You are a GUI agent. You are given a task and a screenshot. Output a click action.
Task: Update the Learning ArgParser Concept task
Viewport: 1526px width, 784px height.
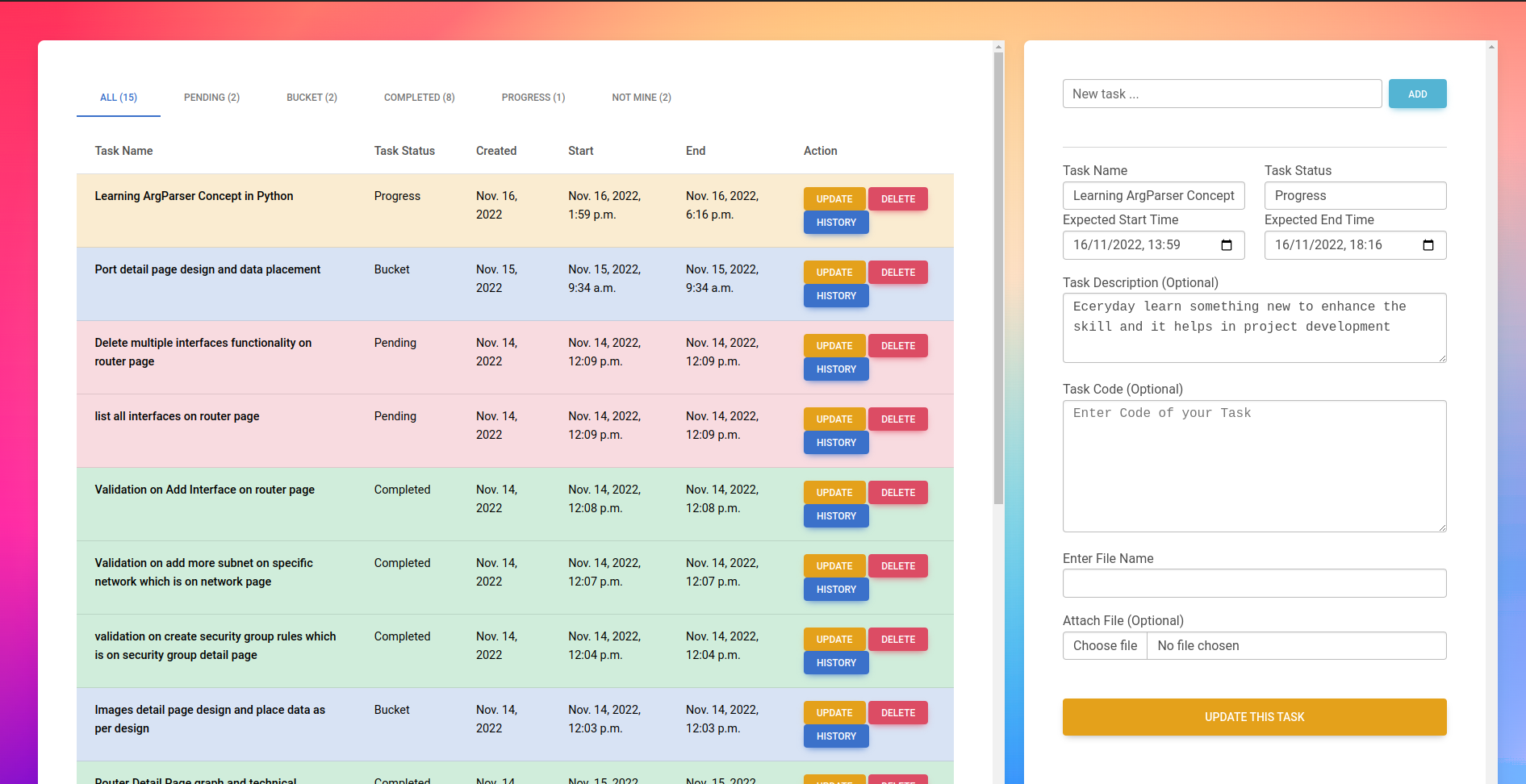[834, 199]
